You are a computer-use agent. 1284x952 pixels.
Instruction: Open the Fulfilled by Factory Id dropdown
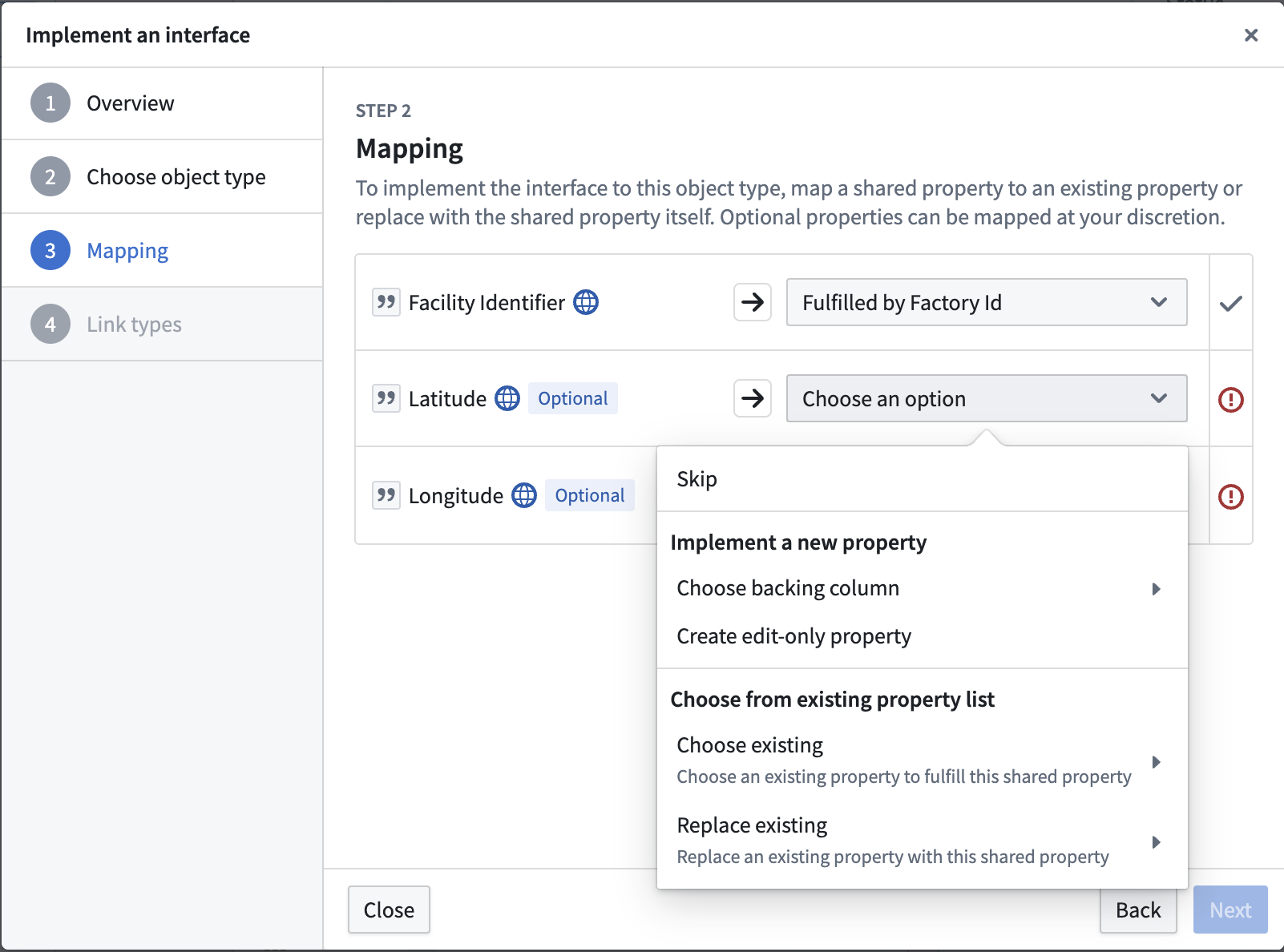tap(987, 302)
